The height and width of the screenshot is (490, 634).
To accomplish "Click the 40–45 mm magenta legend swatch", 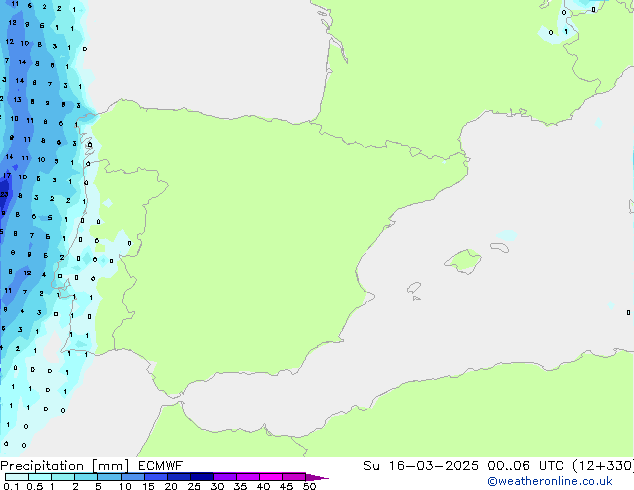I will point(271,477).
